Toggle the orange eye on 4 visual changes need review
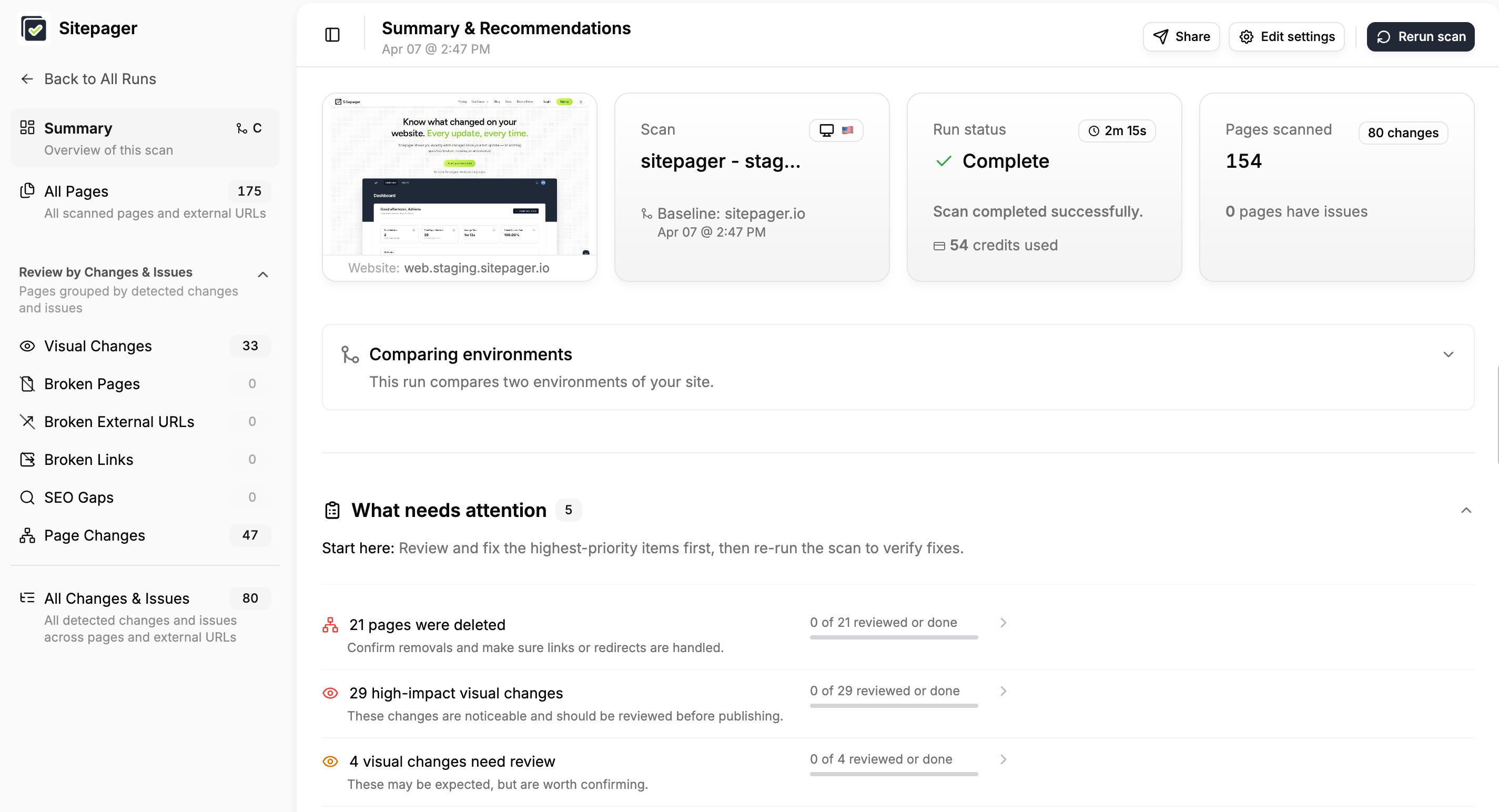Screen dimensions: 1499x812 [330, 761]
